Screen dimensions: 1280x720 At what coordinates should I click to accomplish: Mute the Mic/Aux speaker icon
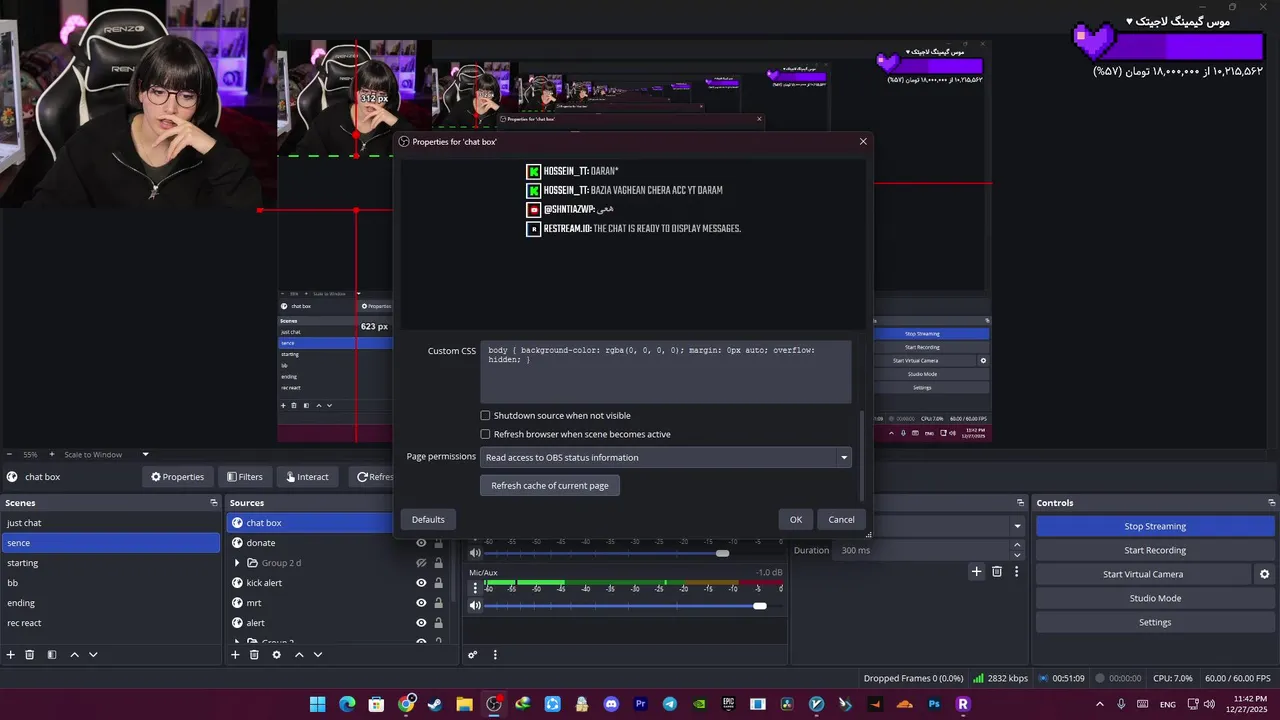(x=475, y=605)
